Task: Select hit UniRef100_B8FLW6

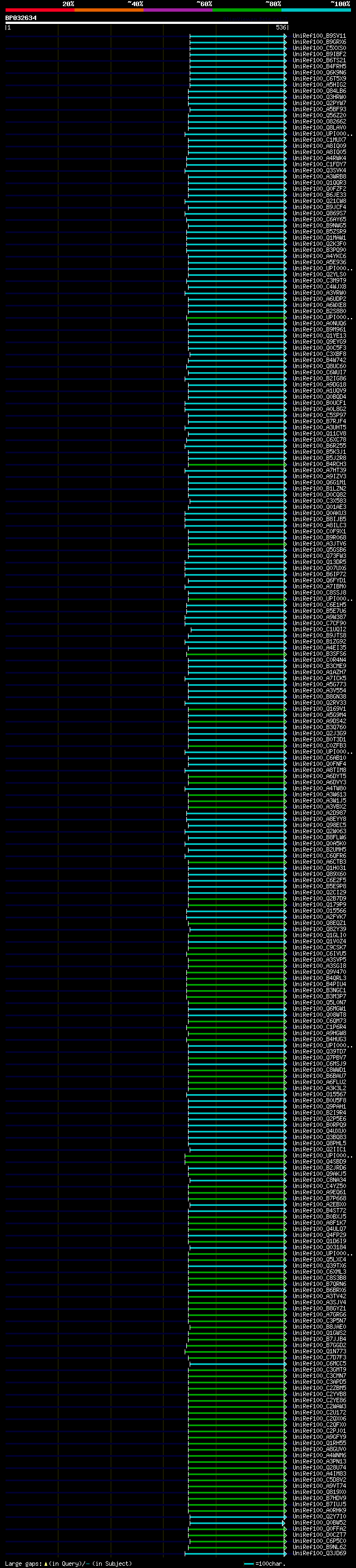Action: 319,838
